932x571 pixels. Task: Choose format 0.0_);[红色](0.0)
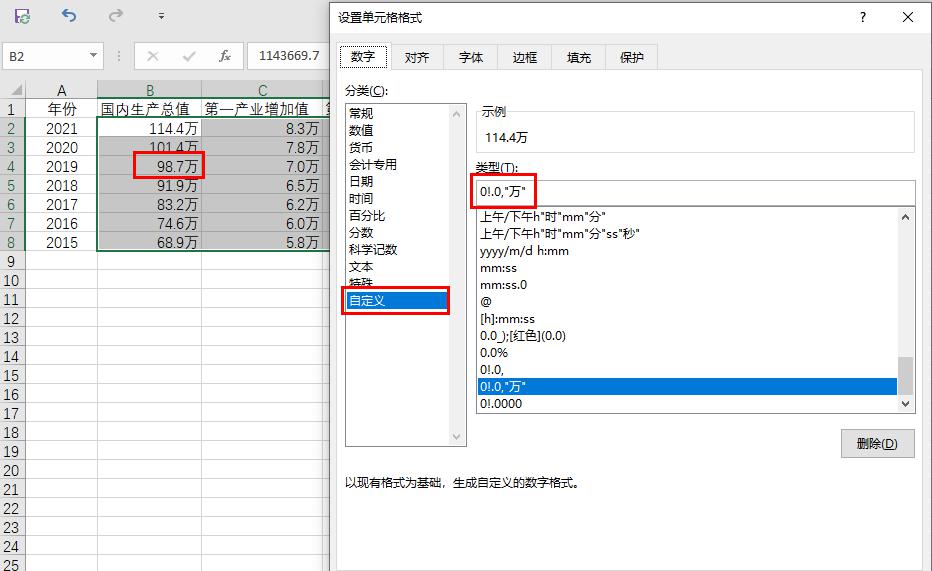[x=687, y=336]
